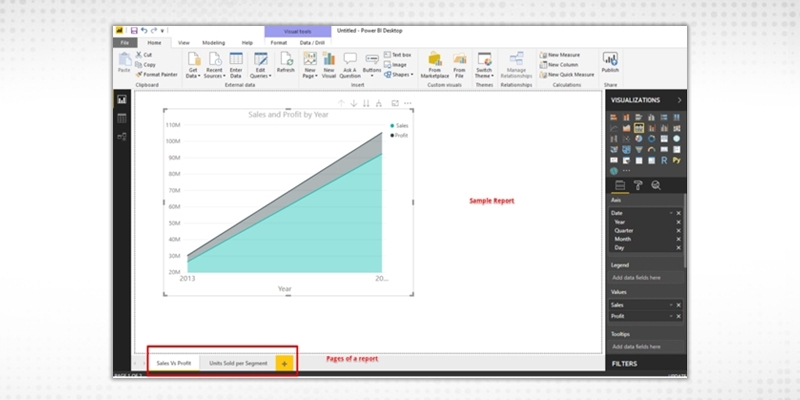Open the Analytics magnifier pane tab
Screen dimensions: 800x400
point(656,186)
